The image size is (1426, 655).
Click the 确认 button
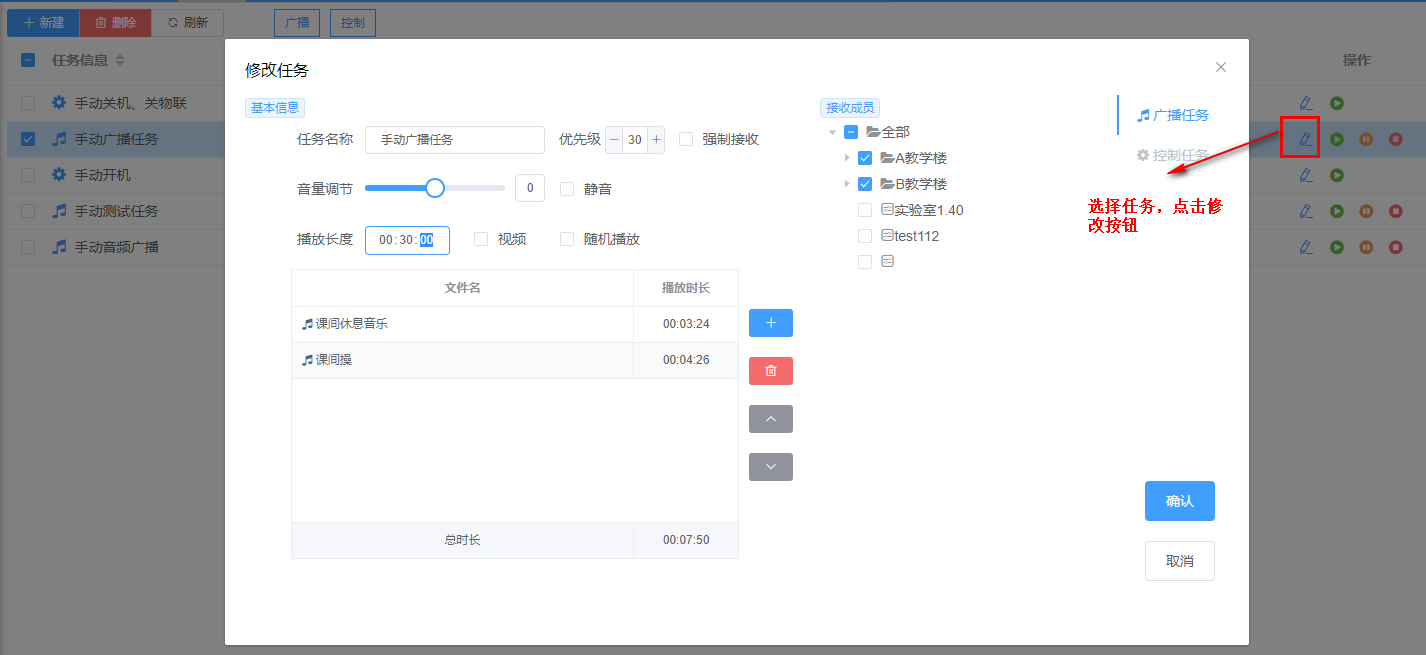click(1179, 501)
